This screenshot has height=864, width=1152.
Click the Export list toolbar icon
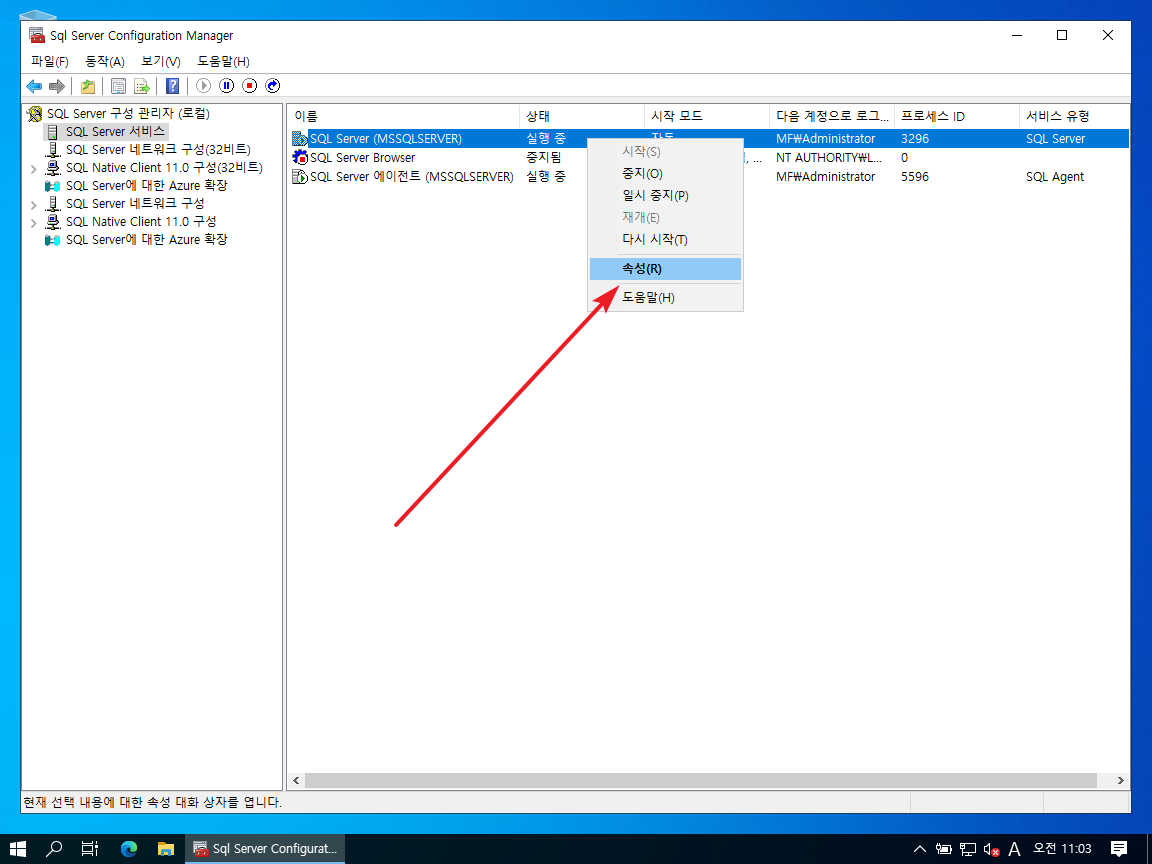[142, 86]
